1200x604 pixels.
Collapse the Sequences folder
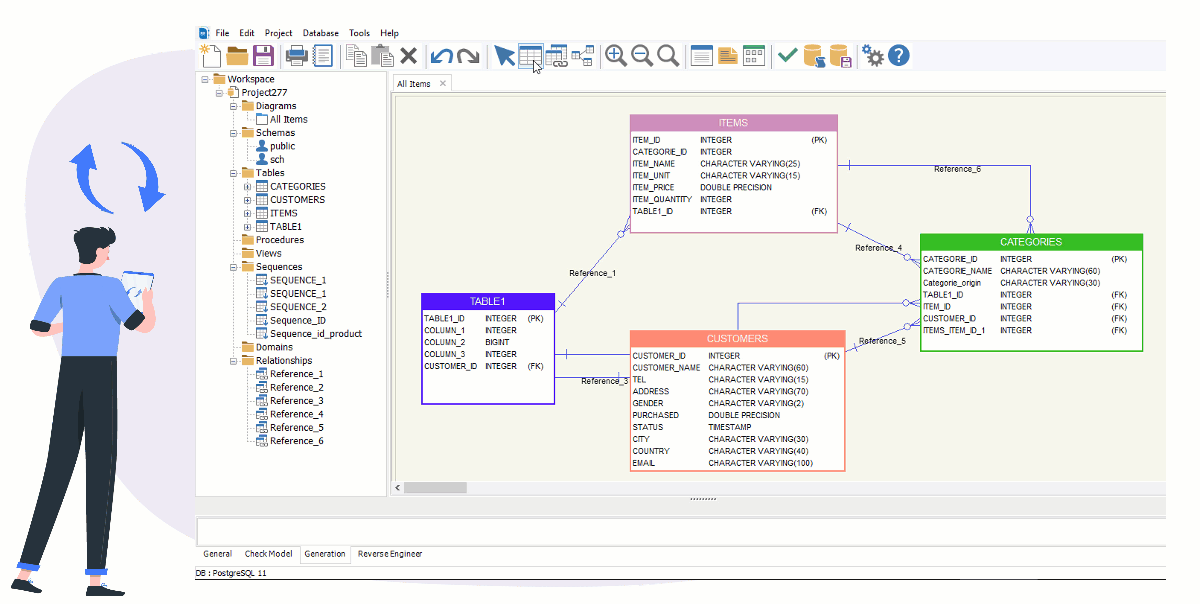pos(233,267)
